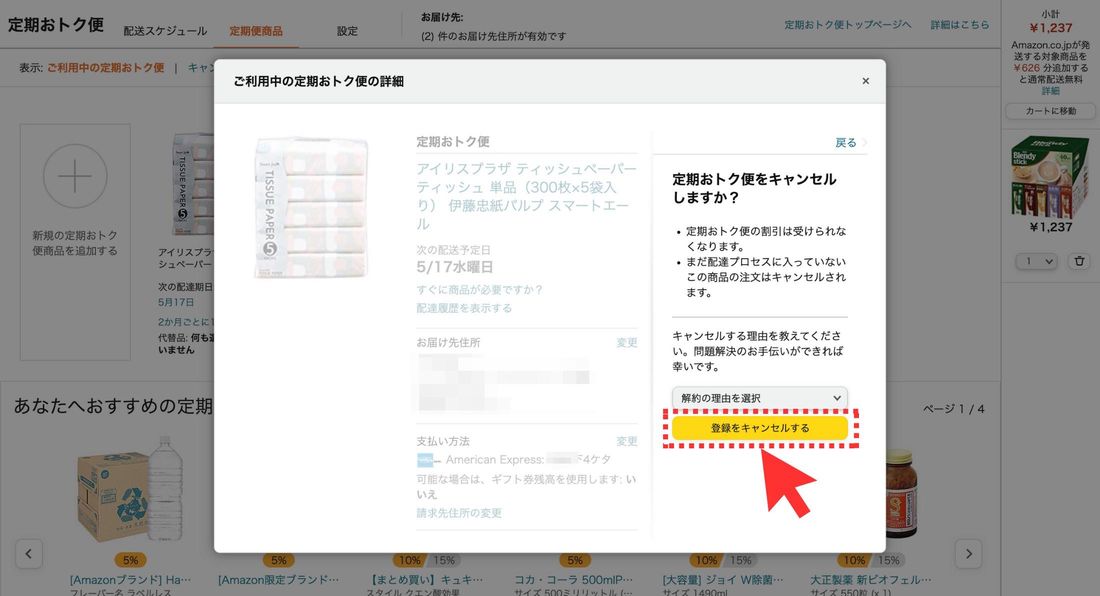Open the 解約の理由を選択 dropdown

[x=760, y=398]
